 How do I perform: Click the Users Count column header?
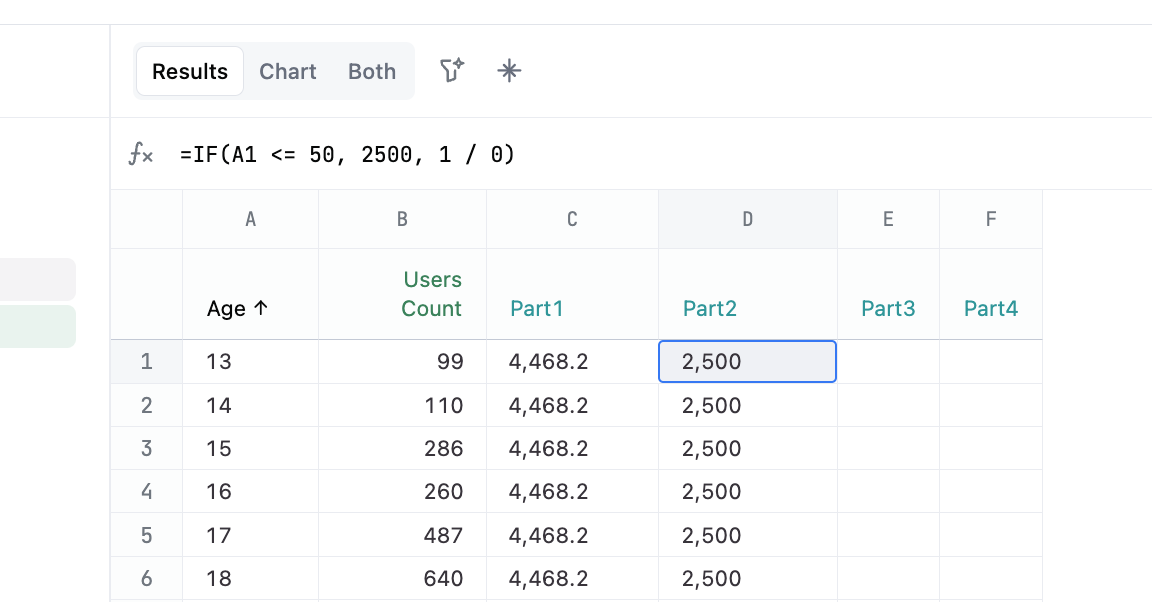click(x=431, y=294)
